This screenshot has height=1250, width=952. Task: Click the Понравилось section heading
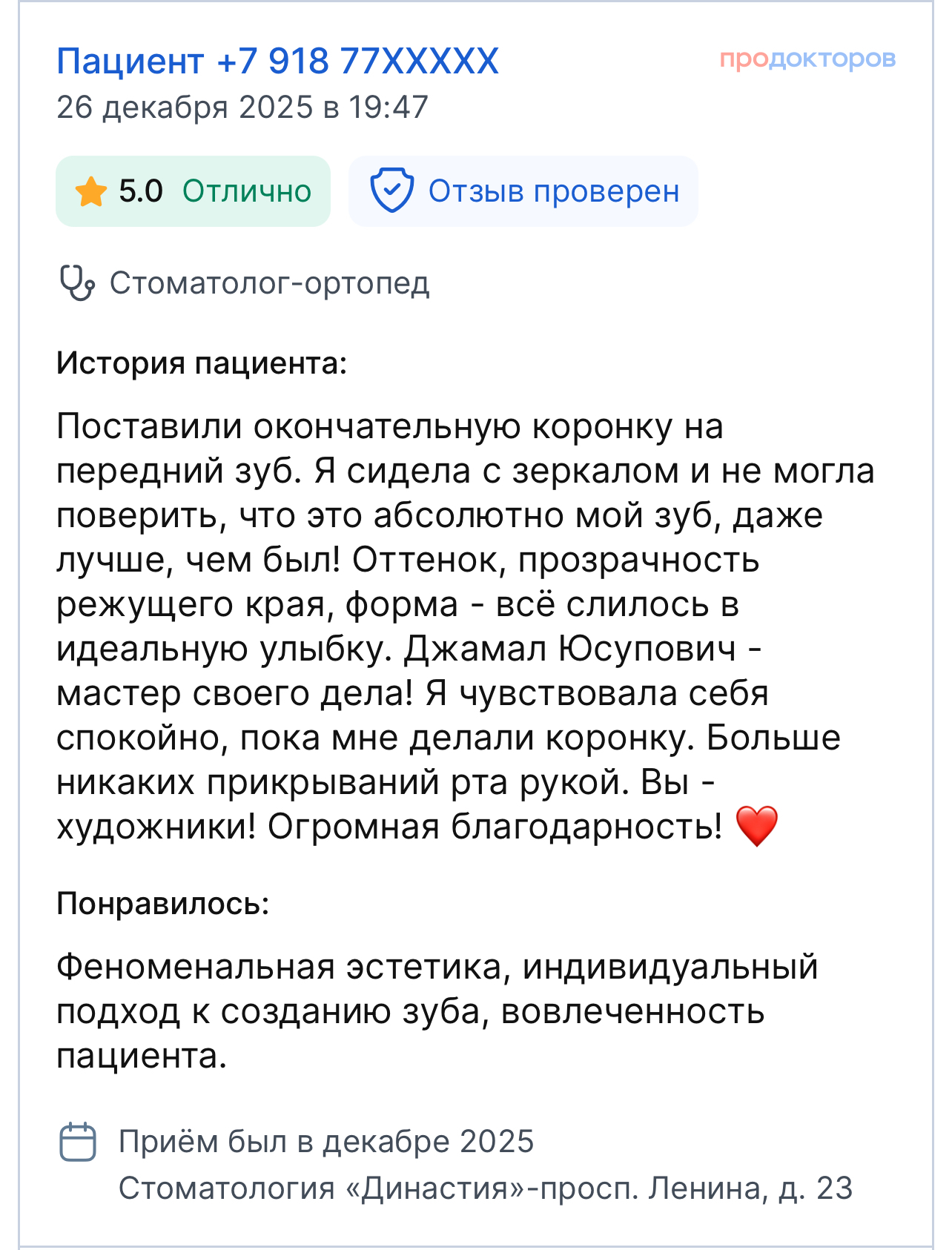click(x=163, y=904)
